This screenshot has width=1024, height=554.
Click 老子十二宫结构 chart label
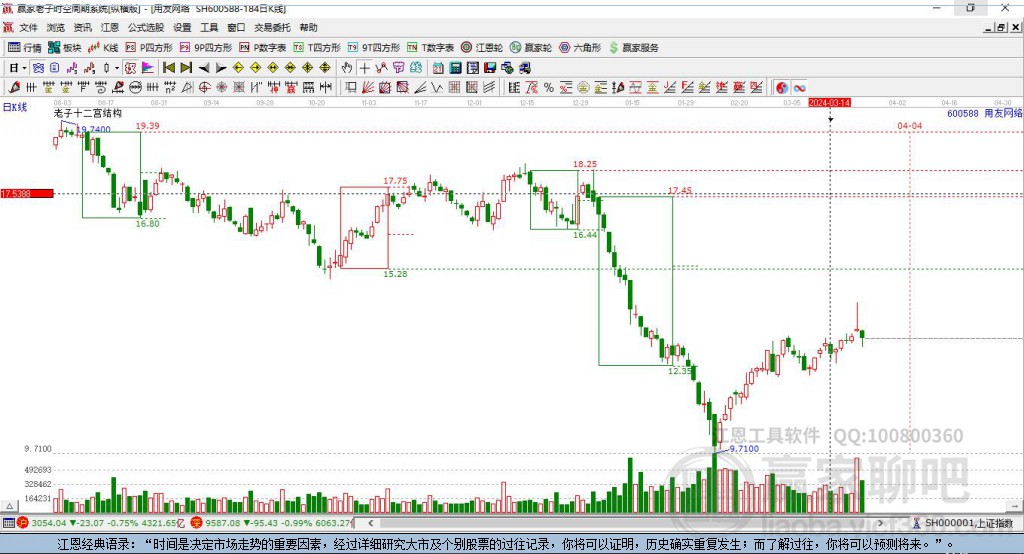click(x=88, y=113)
